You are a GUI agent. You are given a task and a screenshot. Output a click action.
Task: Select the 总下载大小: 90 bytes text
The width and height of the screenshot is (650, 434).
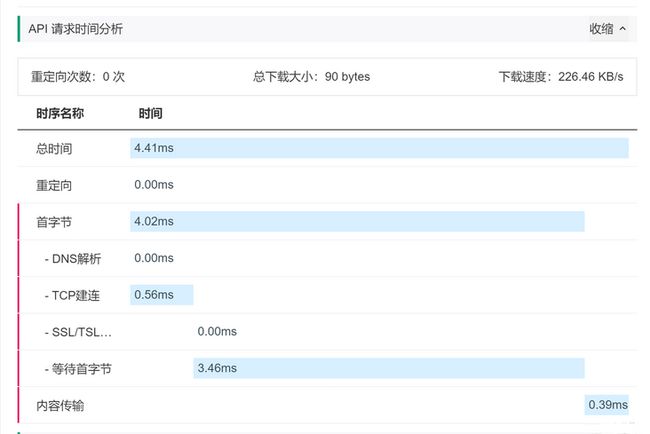[311, 77]
